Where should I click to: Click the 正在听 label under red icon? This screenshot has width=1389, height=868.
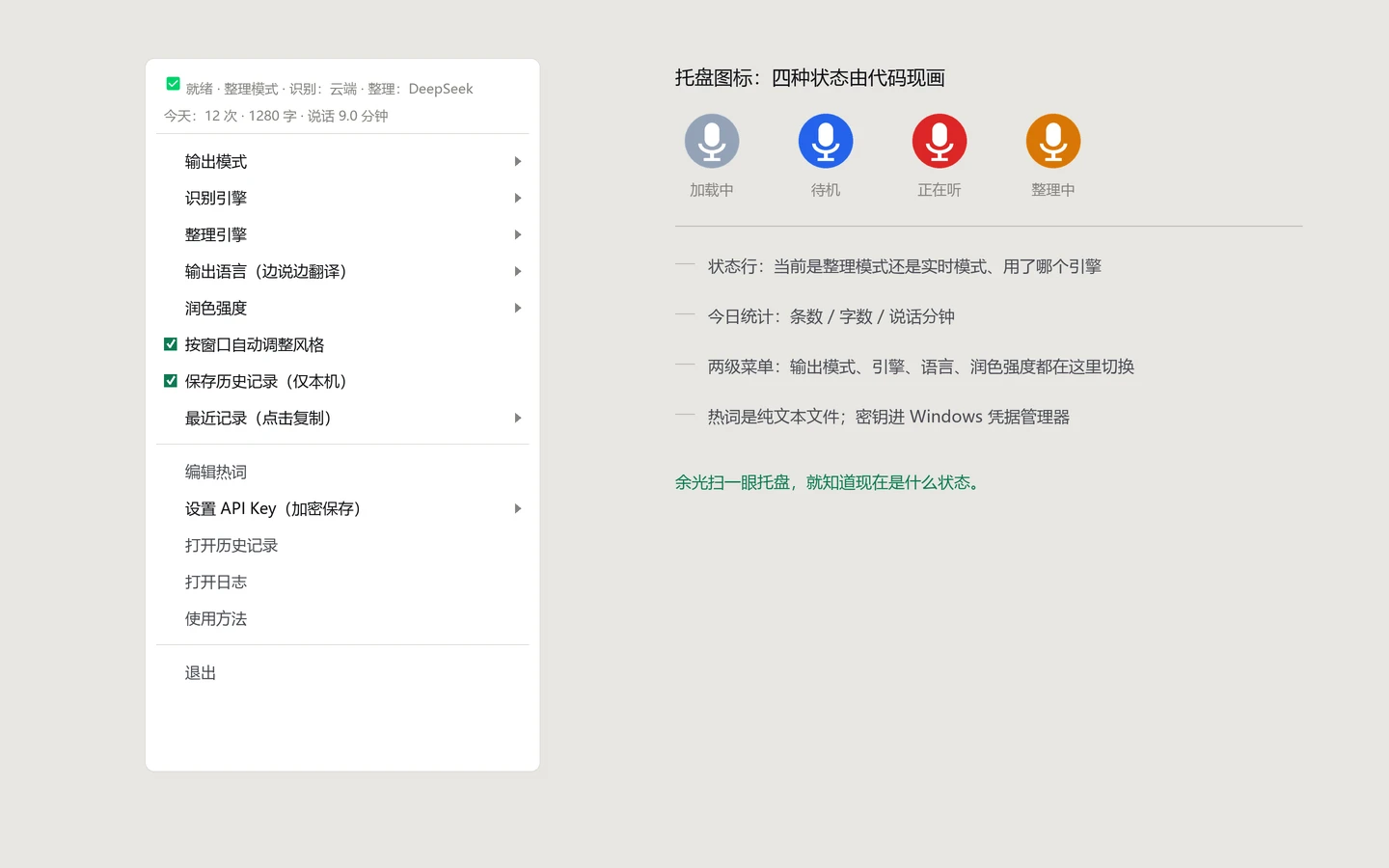940,190
